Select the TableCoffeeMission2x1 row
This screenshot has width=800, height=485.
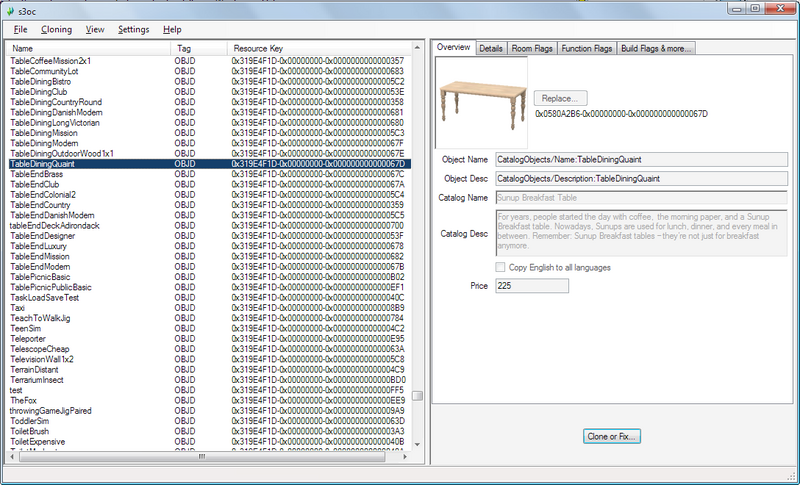point(210,61)
